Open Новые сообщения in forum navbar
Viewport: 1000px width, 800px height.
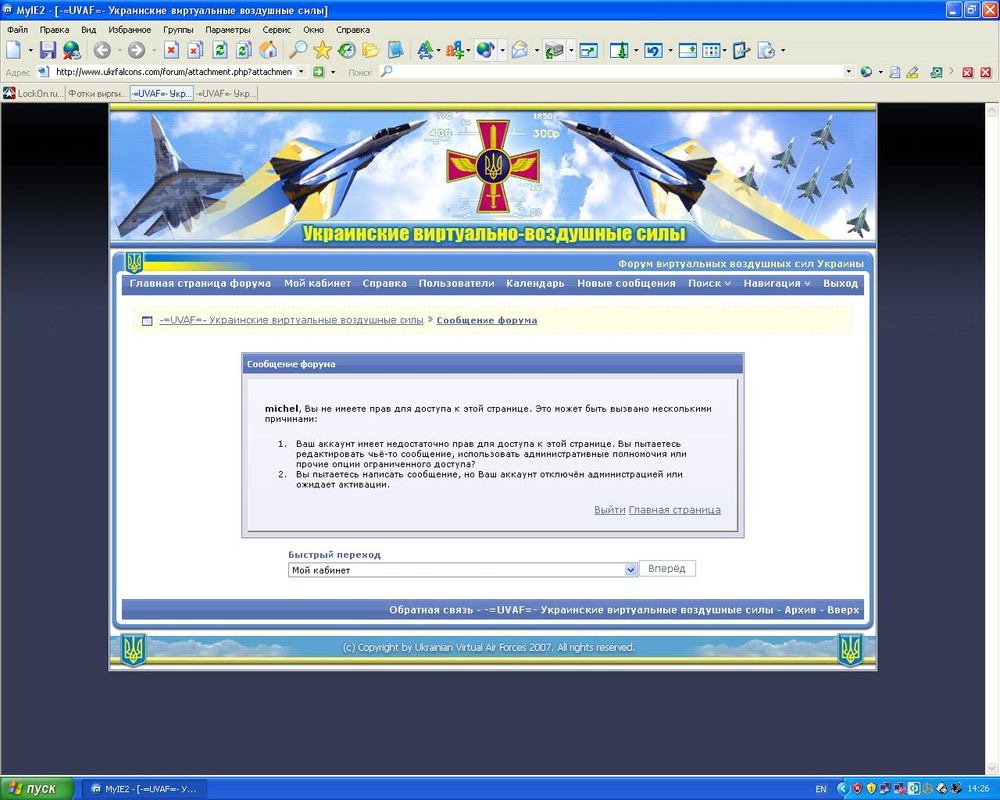pos(626,283)
